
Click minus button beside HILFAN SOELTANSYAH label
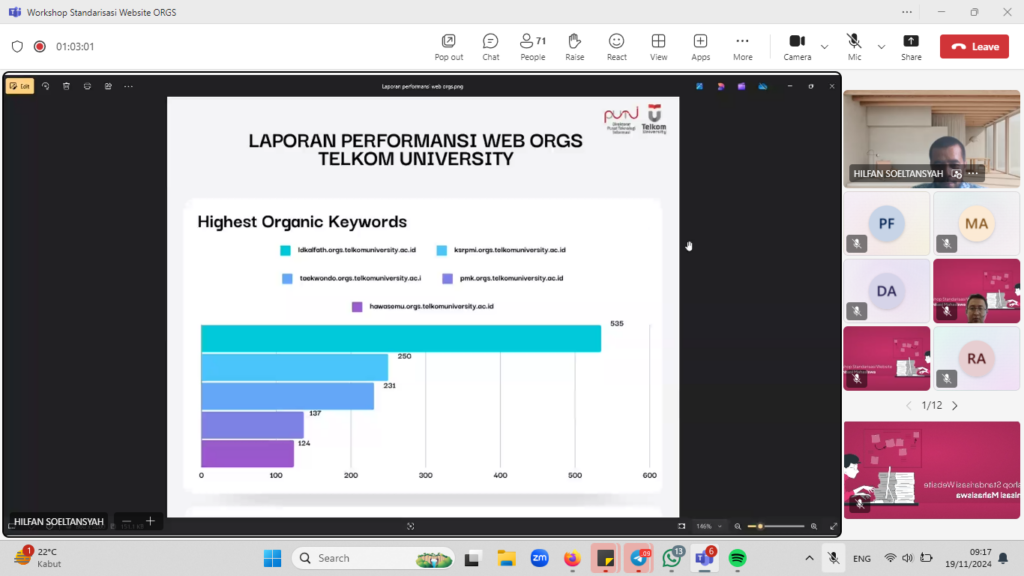coord(127,521)
